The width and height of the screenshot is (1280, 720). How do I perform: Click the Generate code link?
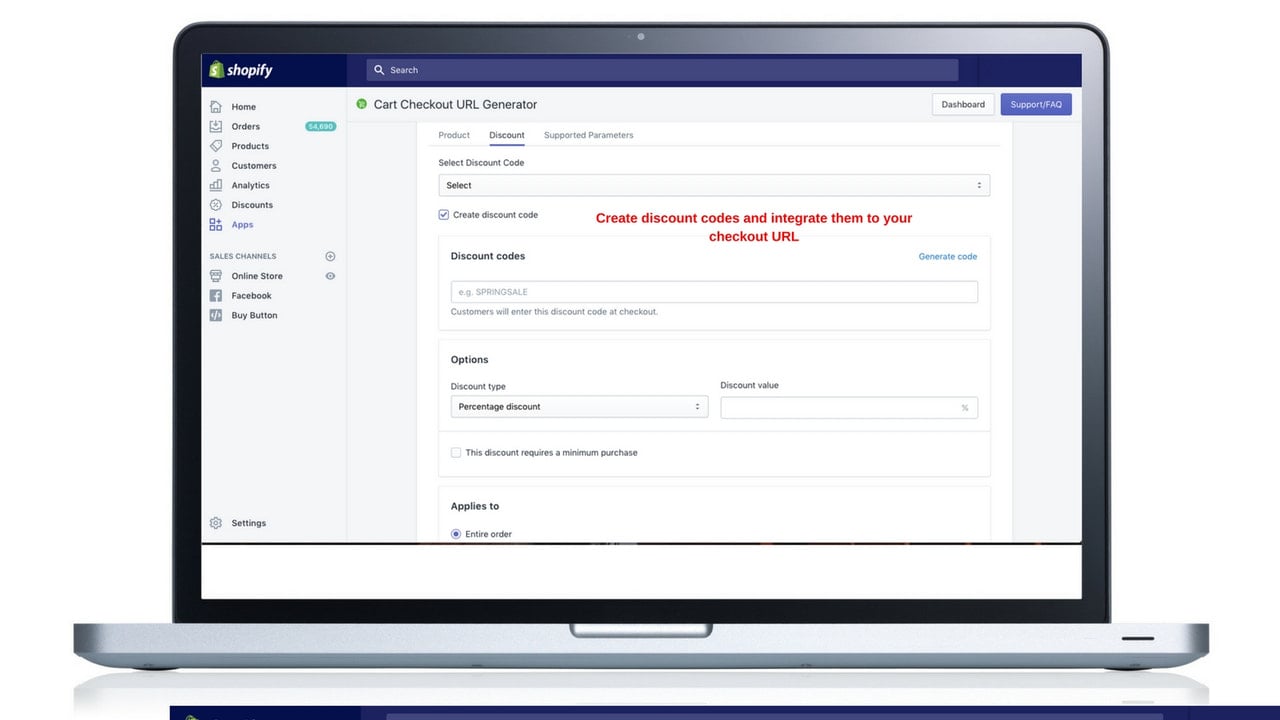948,257
